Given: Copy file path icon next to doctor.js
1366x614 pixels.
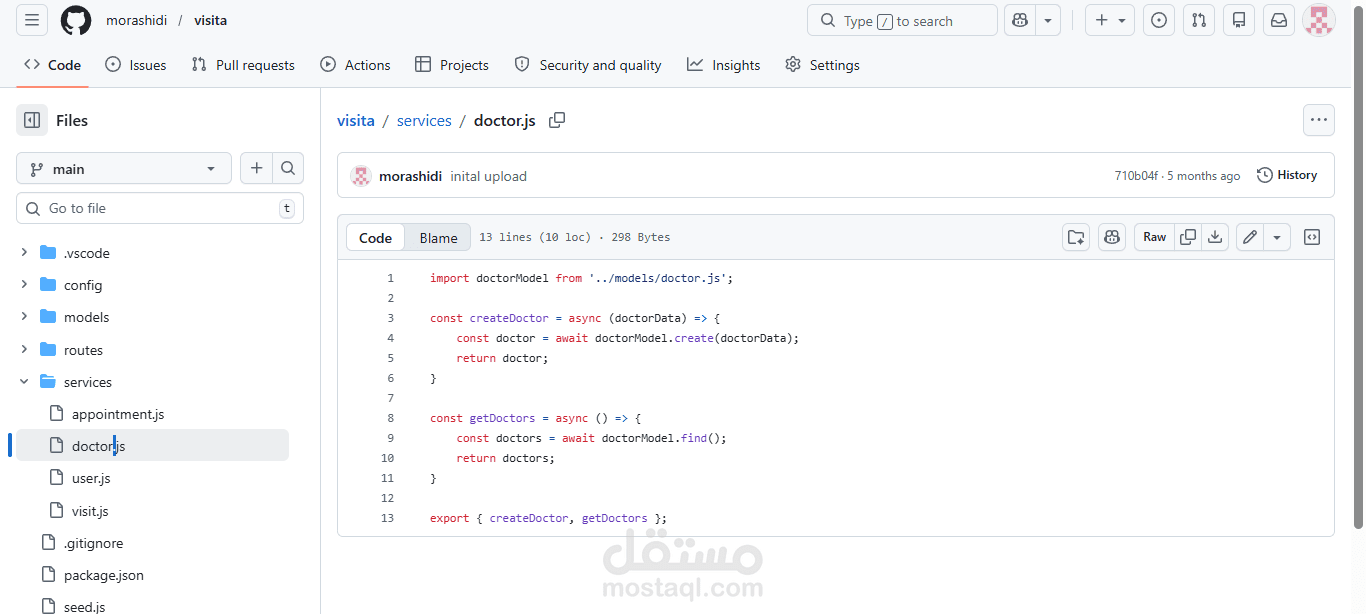Looking at the screenshot, I should [x=557, y=120].
